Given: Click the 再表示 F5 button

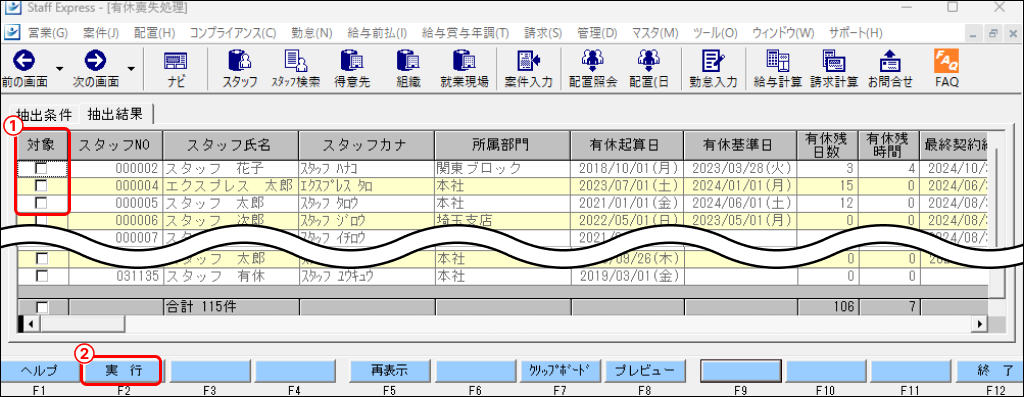Looking at the screenshot, I should point(389,370).
